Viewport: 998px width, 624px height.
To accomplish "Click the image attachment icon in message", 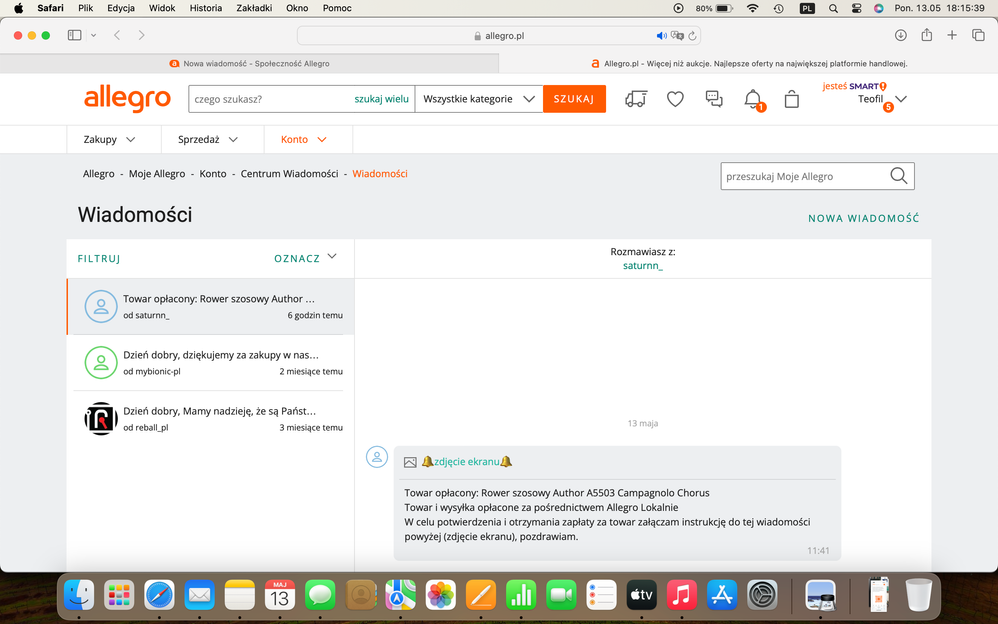I will point(411,462).
